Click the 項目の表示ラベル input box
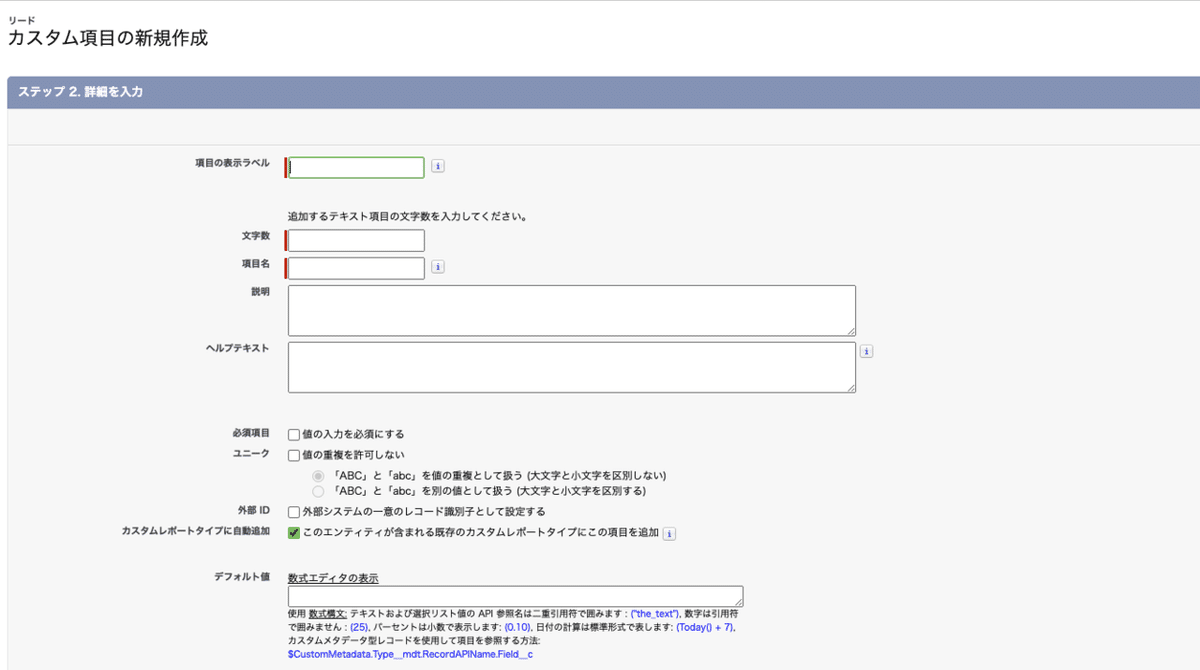The width and height of the screenshot is (1200, 670). point(355,166)
